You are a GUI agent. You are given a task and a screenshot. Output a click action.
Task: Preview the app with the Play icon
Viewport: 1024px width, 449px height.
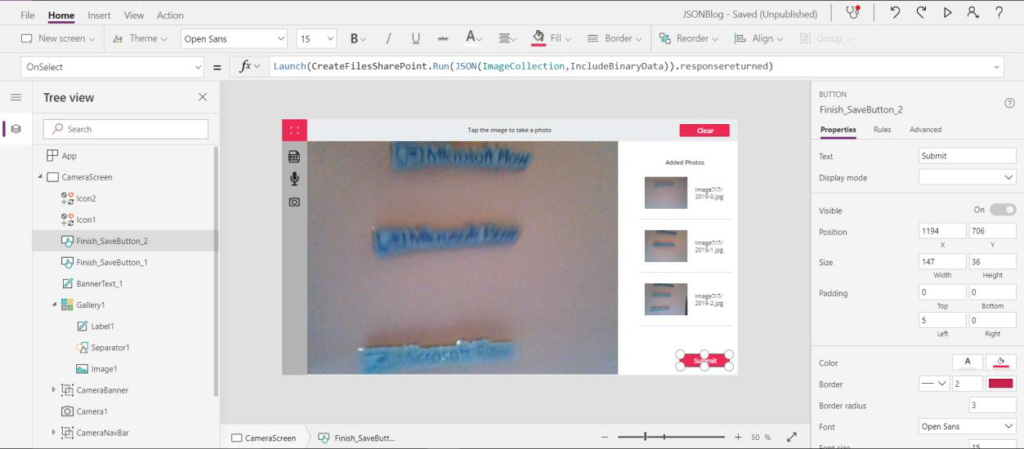(x=948, y=13)
